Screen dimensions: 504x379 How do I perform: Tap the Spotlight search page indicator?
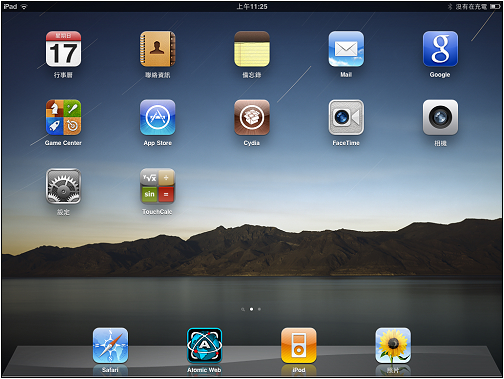click(243, 309)
